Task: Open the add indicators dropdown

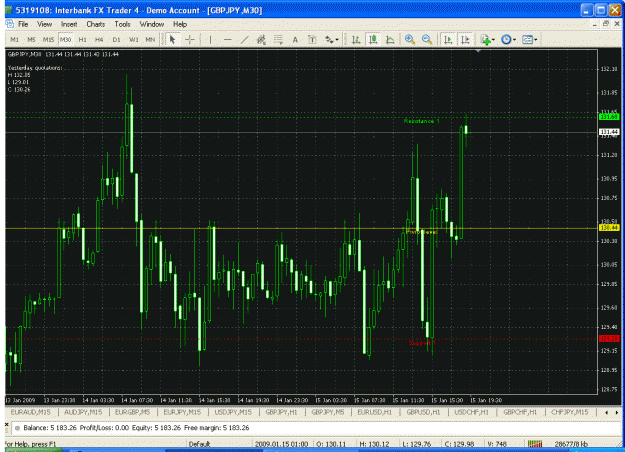Action: [487, 39]
